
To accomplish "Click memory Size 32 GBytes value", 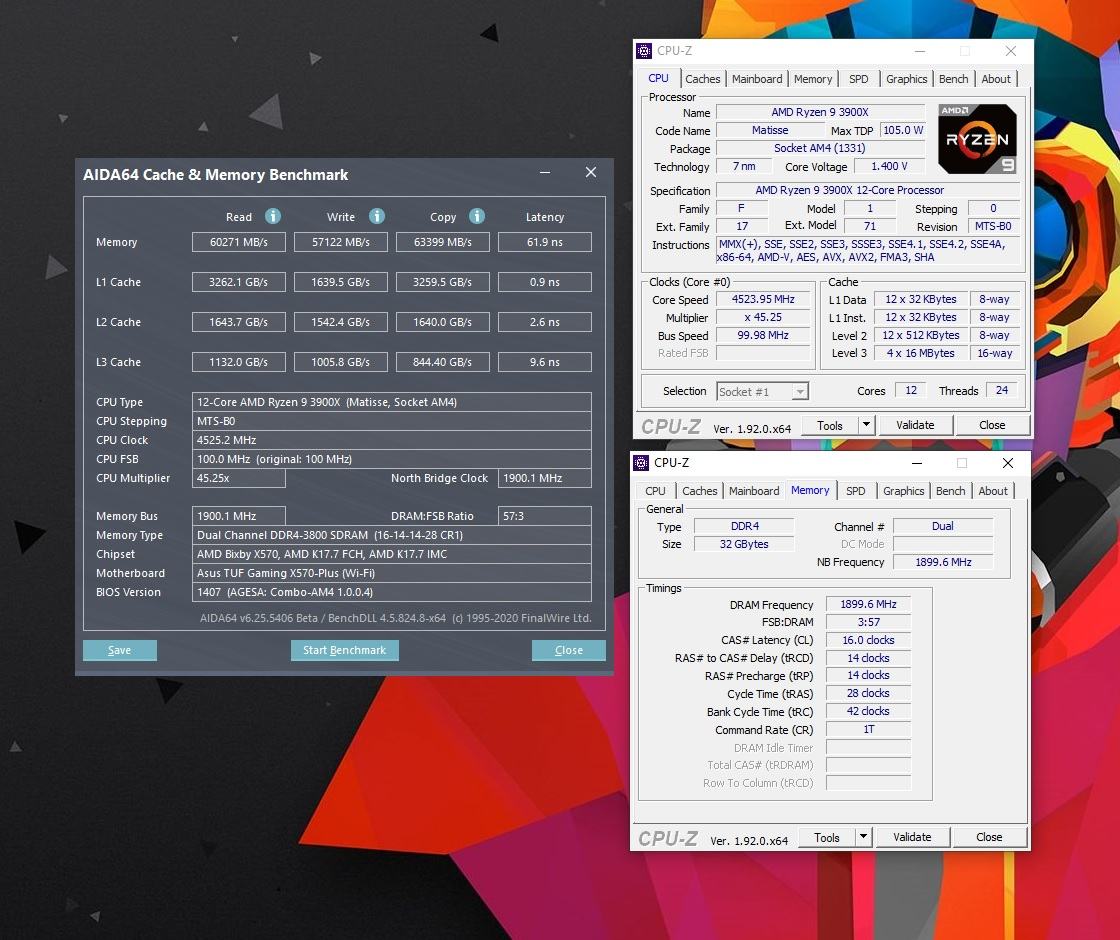I will (x=744, y=544).
